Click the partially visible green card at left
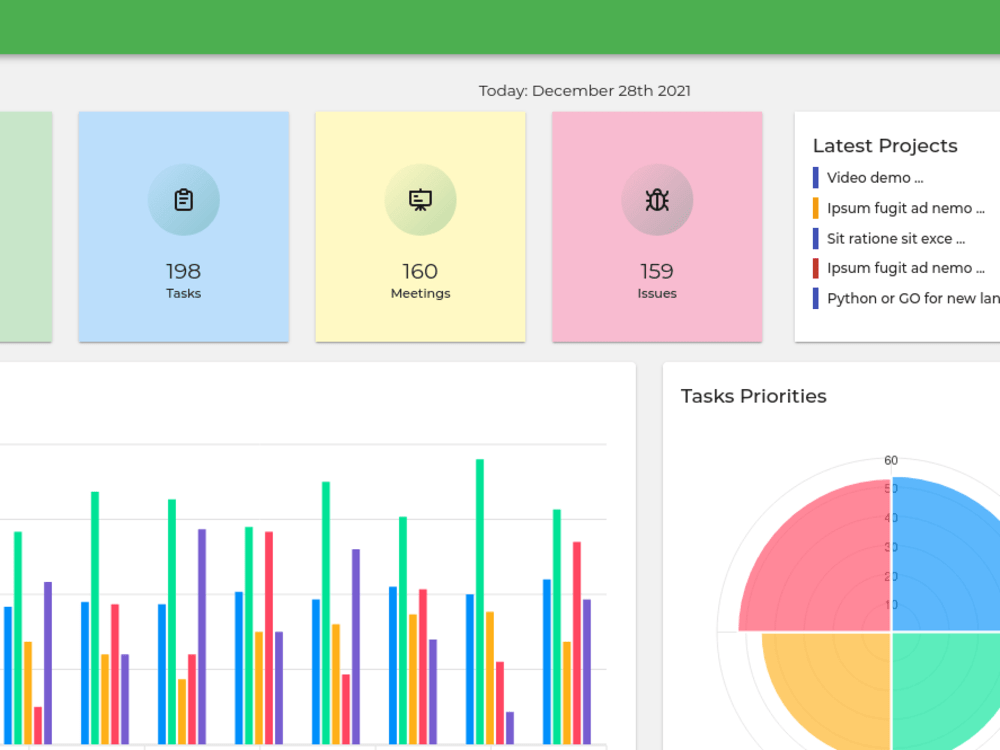Viewport: 1000px width, 750px height. tap(26, 227)
